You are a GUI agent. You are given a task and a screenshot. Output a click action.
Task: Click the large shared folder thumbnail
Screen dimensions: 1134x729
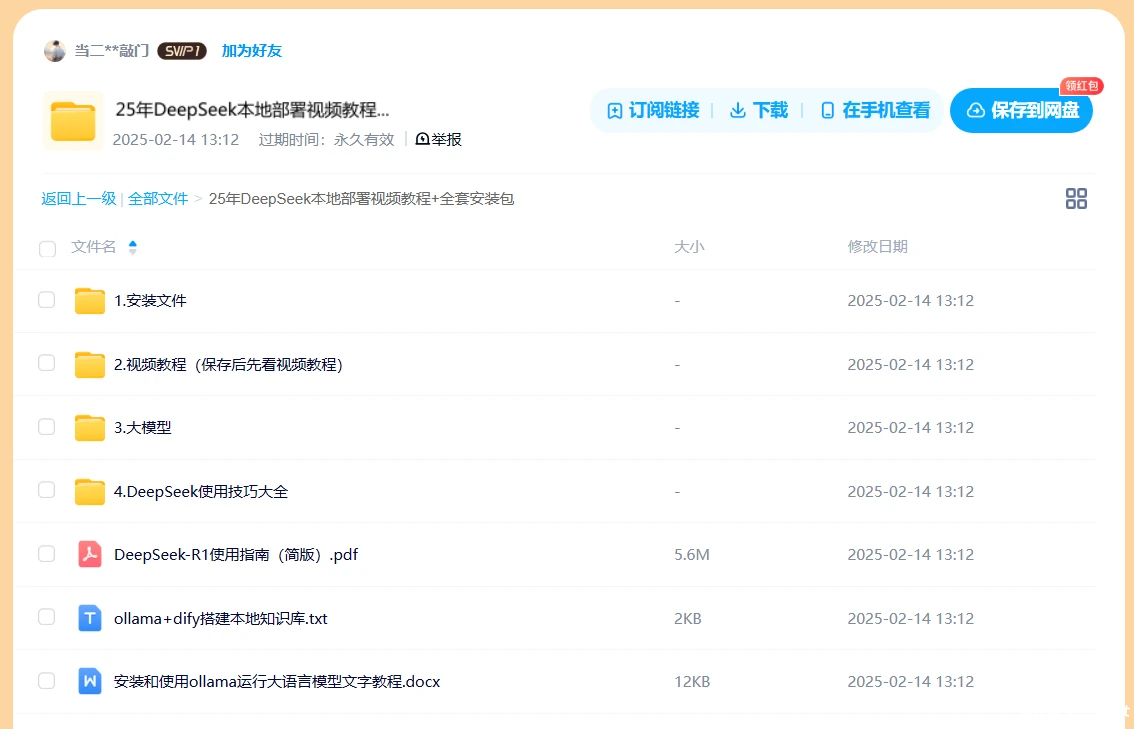pos(73,121)
